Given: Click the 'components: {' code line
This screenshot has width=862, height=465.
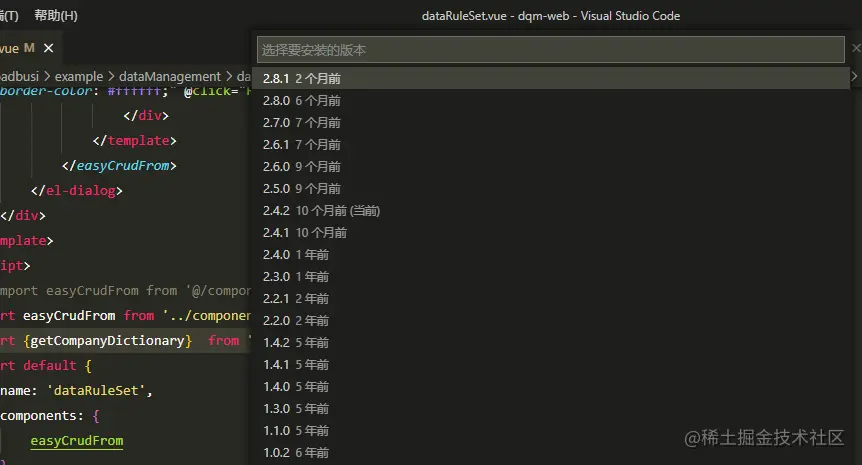Looking at the screenshot, I should [x=50, y=416].
